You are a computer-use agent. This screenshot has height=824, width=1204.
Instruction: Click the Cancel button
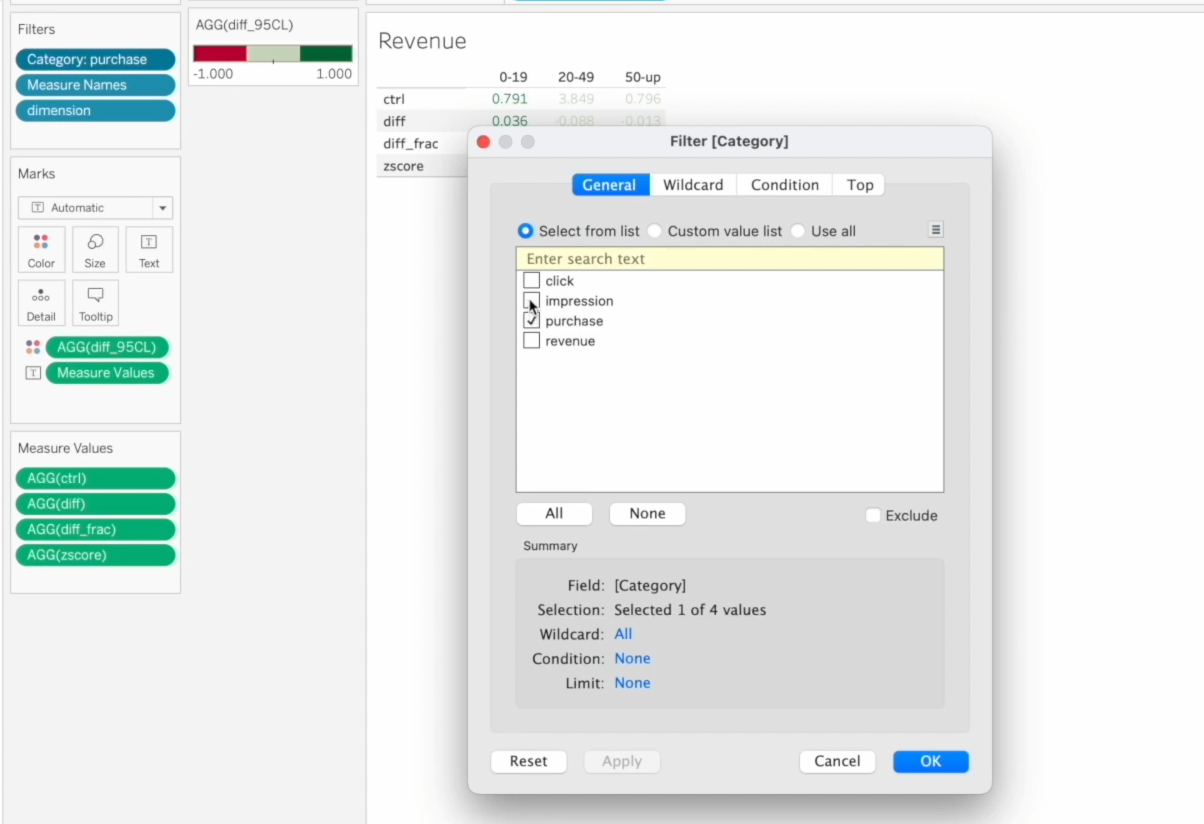coord(837,761)
